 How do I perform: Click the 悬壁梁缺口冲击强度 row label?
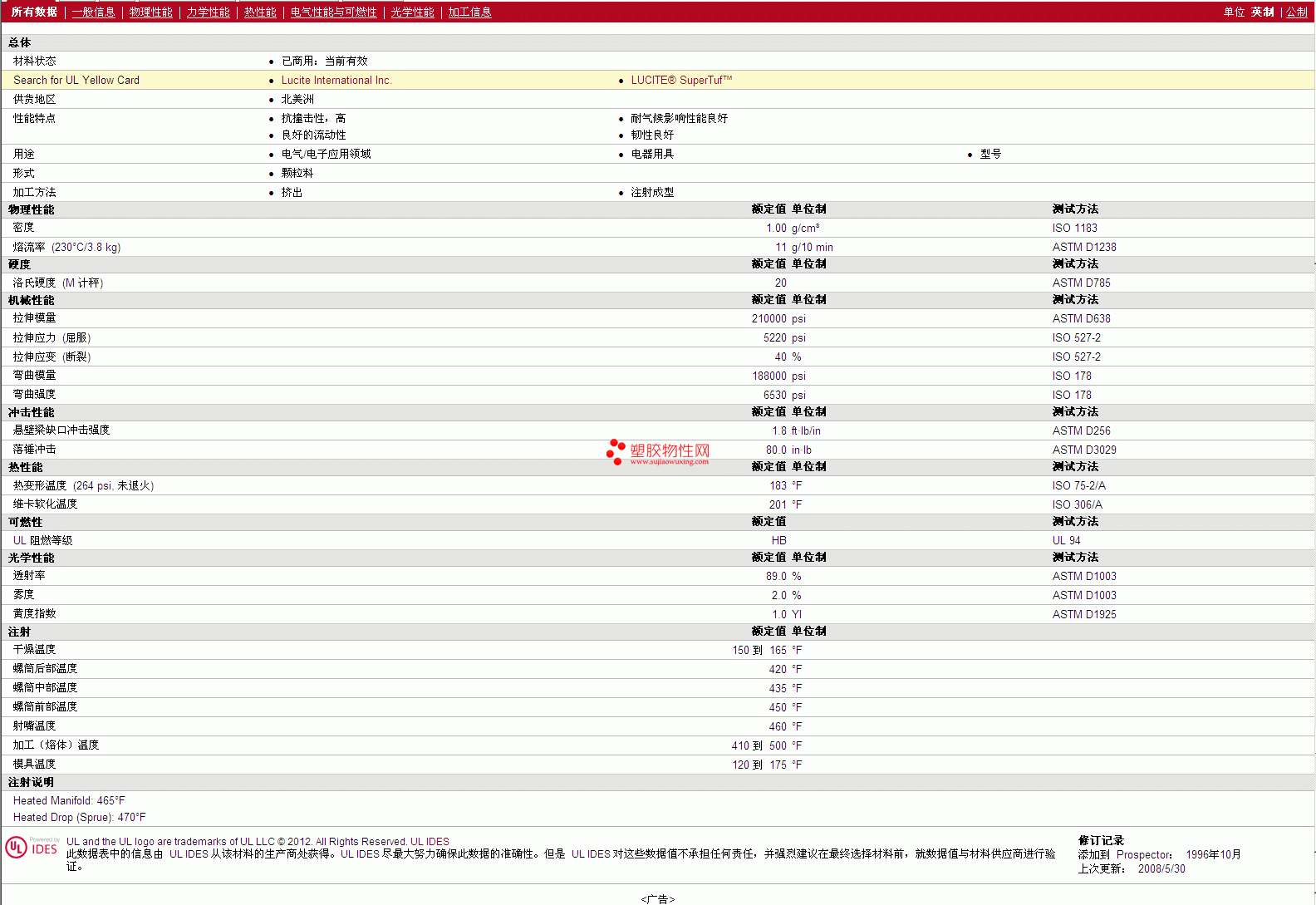(61, 430)
